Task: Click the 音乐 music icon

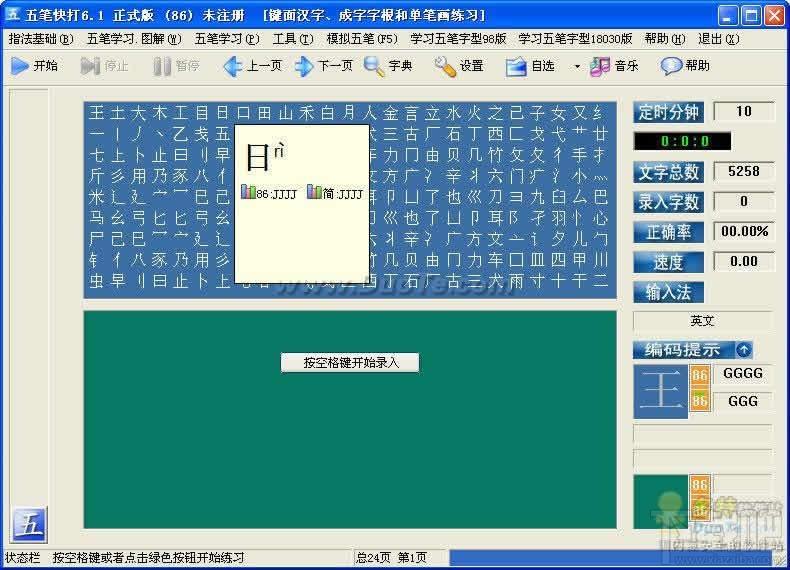Action: pyautogui.click(x=600, y=66)
